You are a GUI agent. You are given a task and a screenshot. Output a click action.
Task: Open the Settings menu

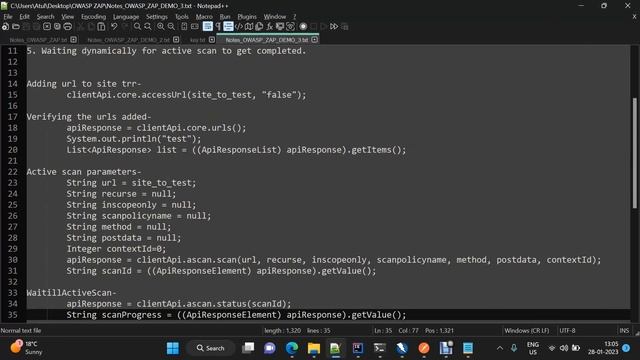157,17
